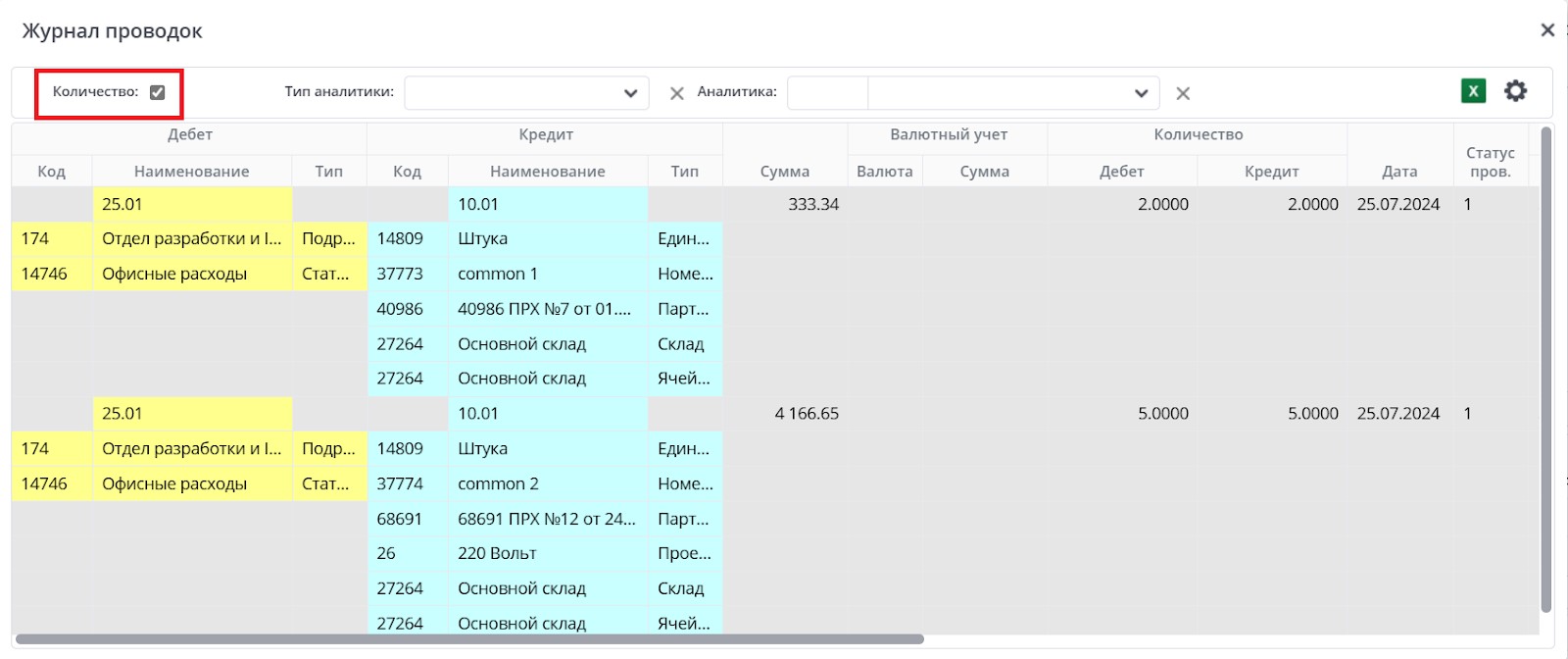Screen dimensions: 1568x659
Task: Toggle the Количество checkbox
Action: click(x=158, y=92)
